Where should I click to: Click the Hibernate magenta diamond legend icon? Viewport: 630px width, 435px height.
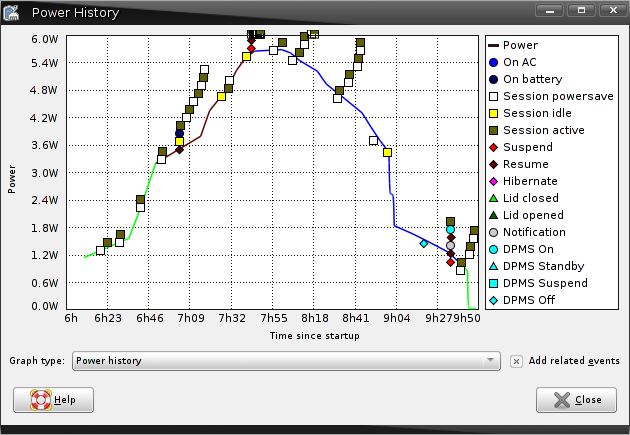tap(493, 181)
